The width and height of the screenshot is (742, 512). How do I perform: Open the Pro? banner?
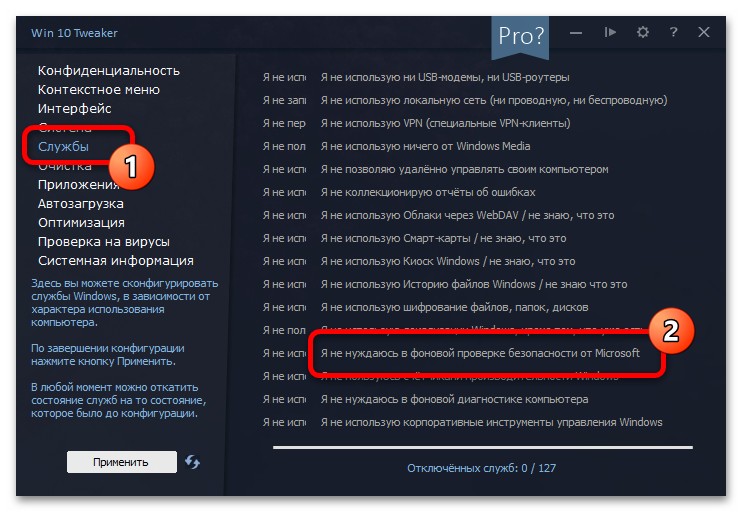point(520,36)
